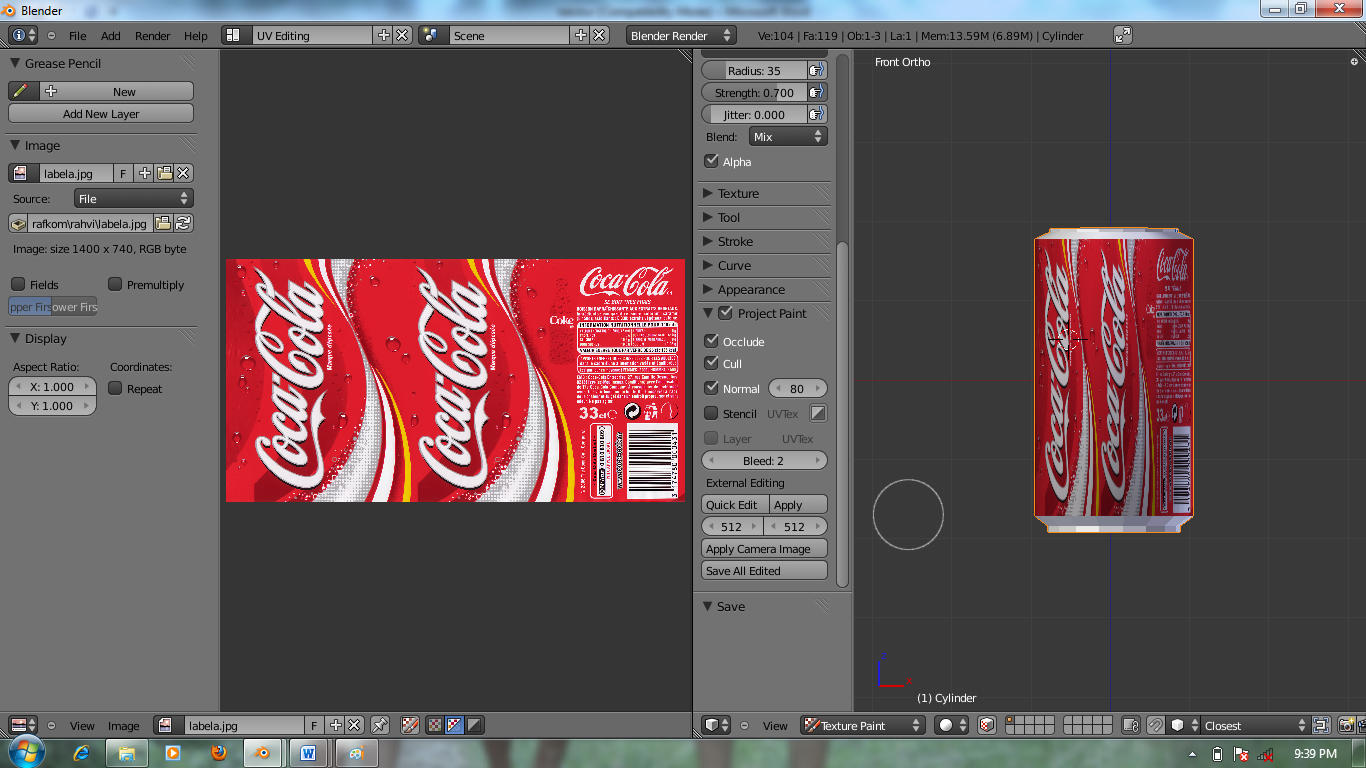The height and width of the screenshot is (768, 1366).
Task: Browse for the labela.jpg file path
Action: point(163,223)
